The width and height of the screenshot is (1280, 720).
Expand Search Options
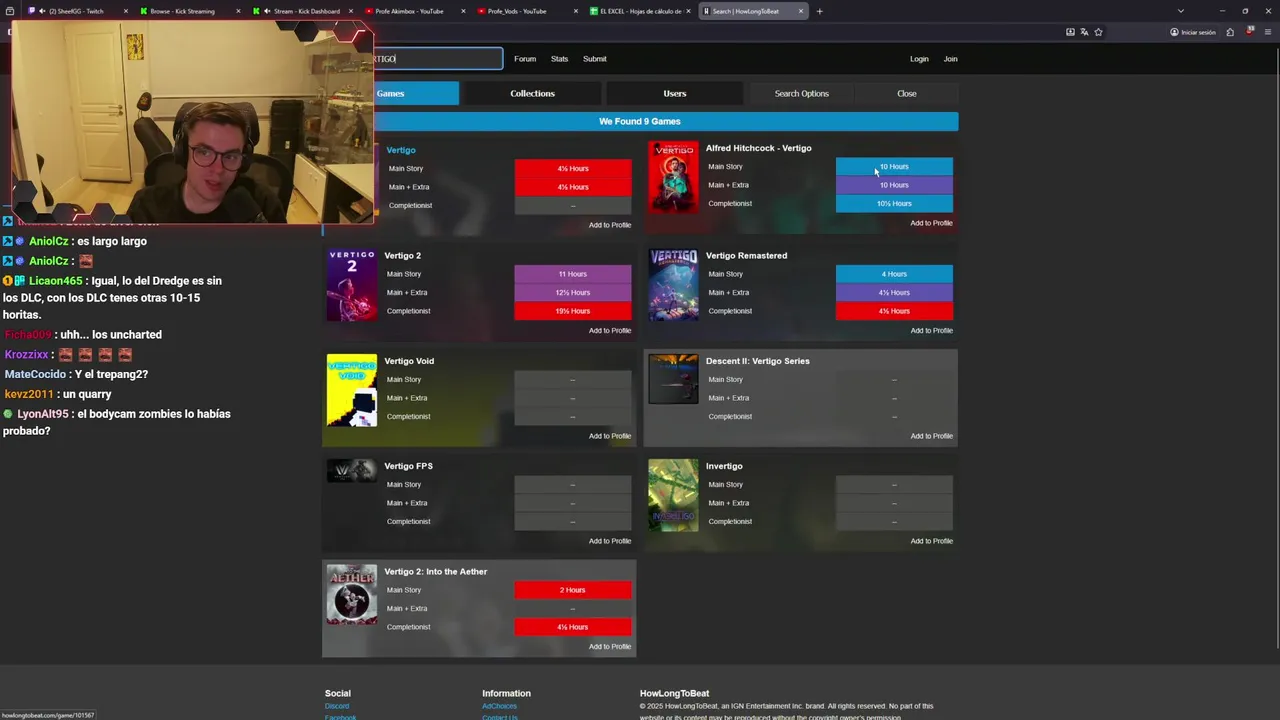pyautogui.click(x=801, y=93)
